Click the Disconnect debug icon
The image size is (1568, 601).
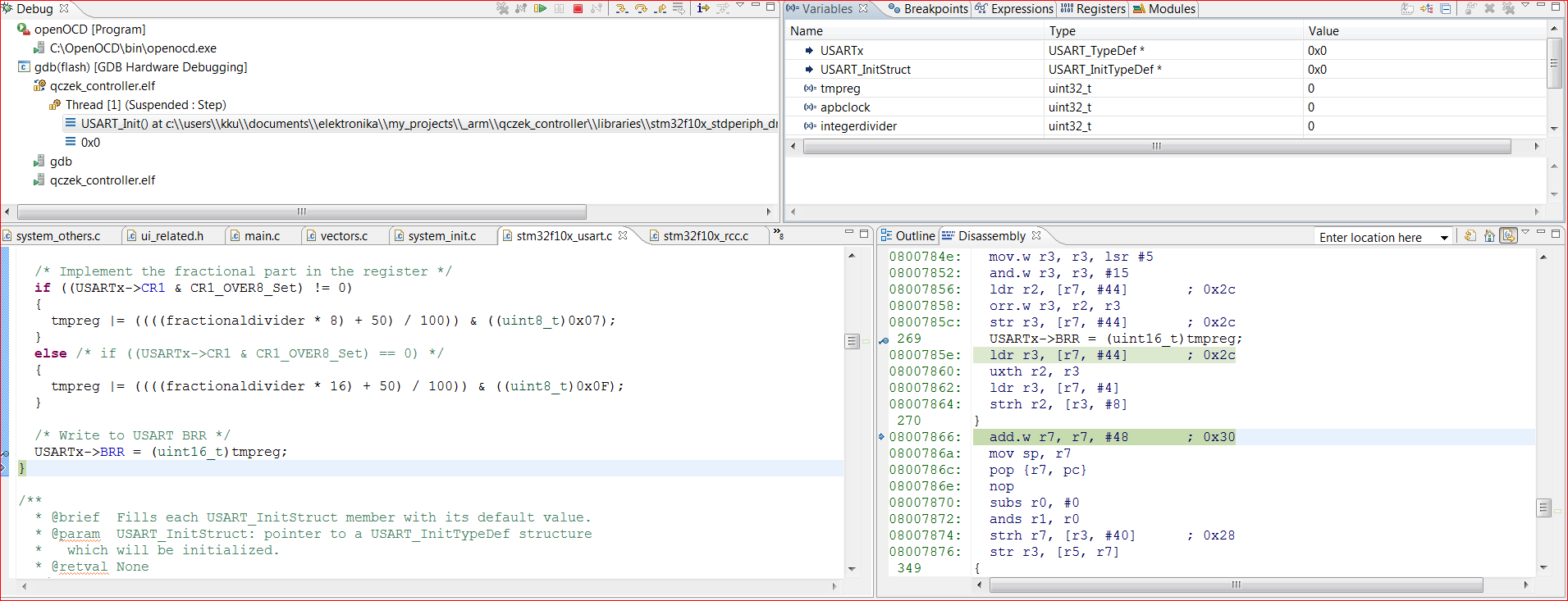(x=597, y=8)
